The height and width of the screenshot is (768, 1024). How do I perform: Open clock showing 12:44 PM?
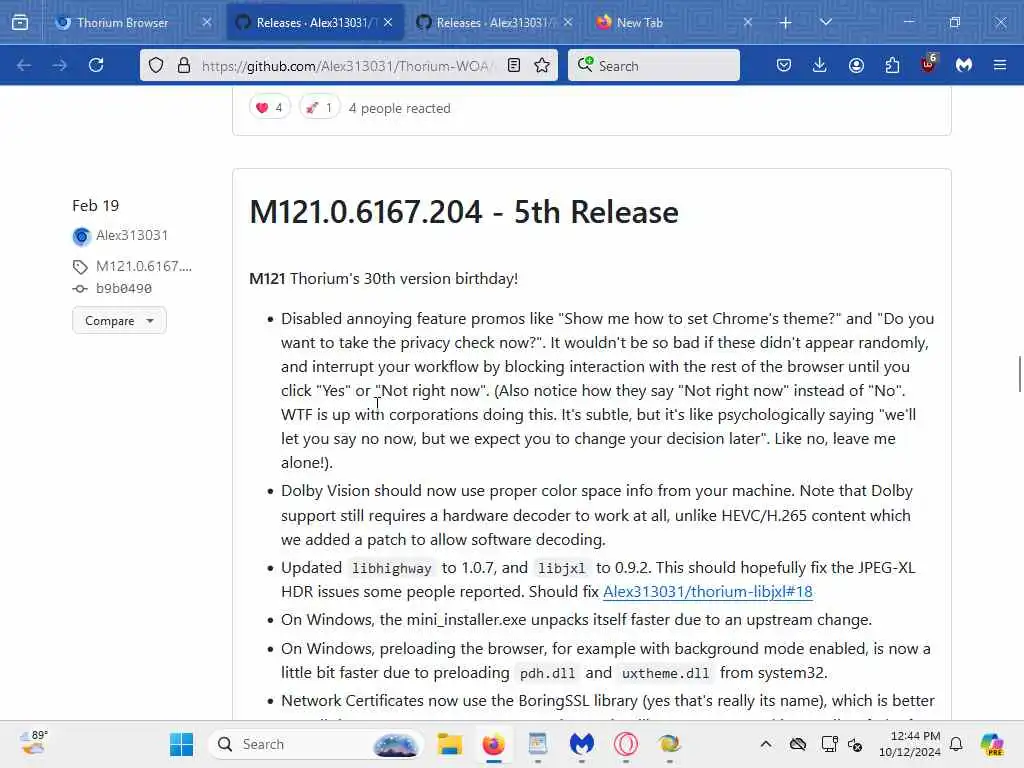[910, 744]
